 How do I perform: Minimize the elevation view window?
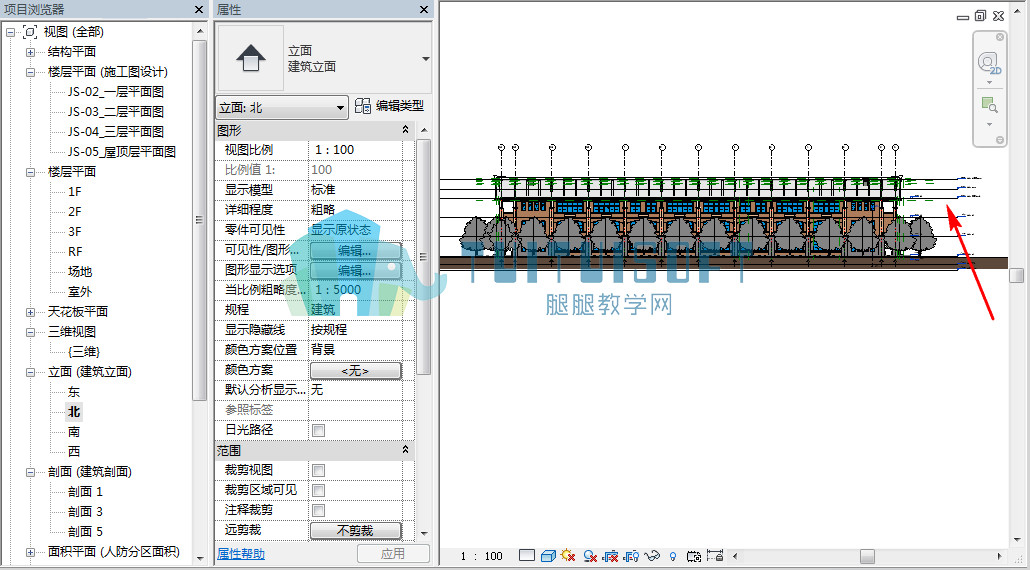963,17
